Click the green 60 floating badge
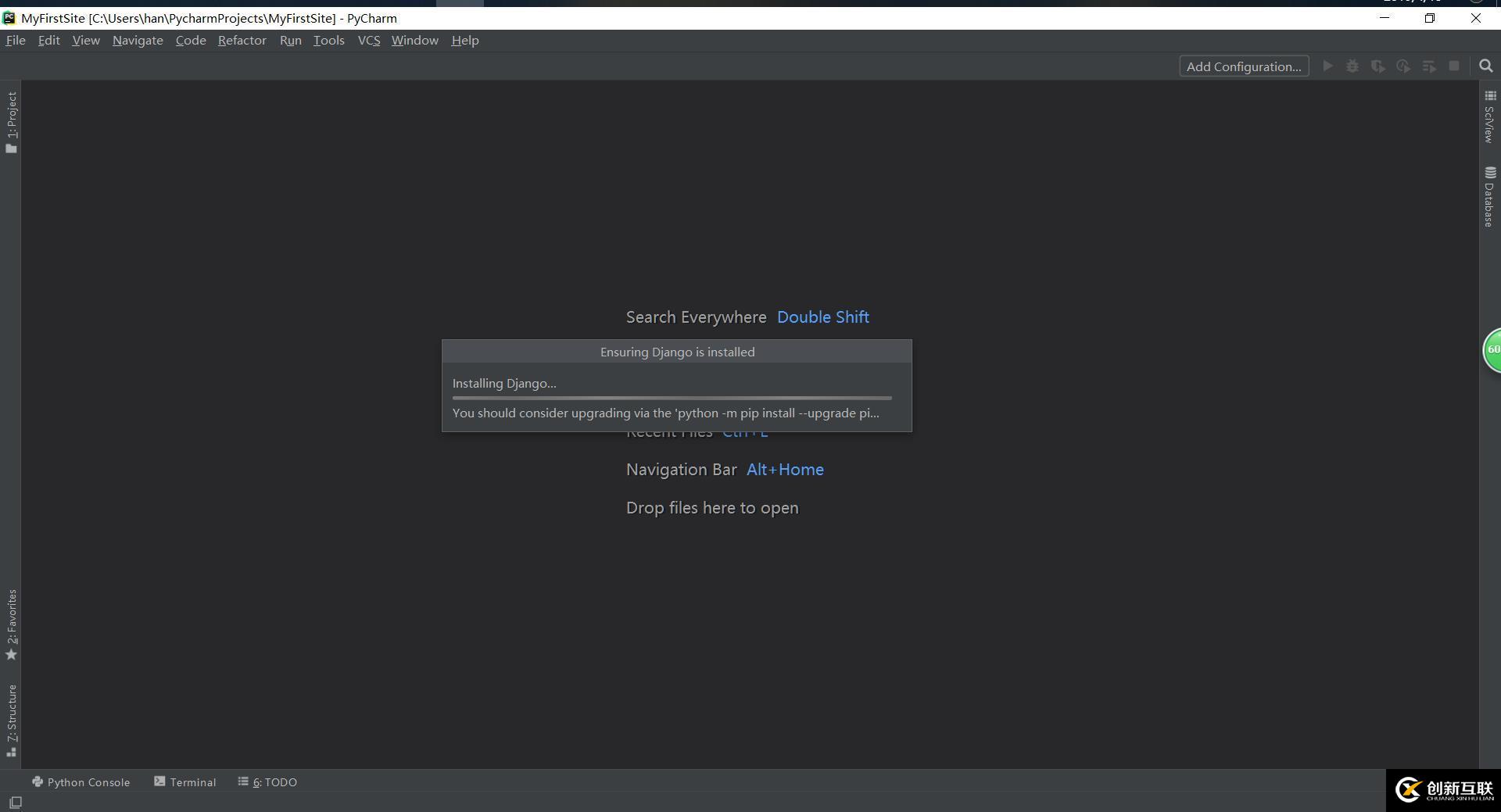 pos(1492,350)
